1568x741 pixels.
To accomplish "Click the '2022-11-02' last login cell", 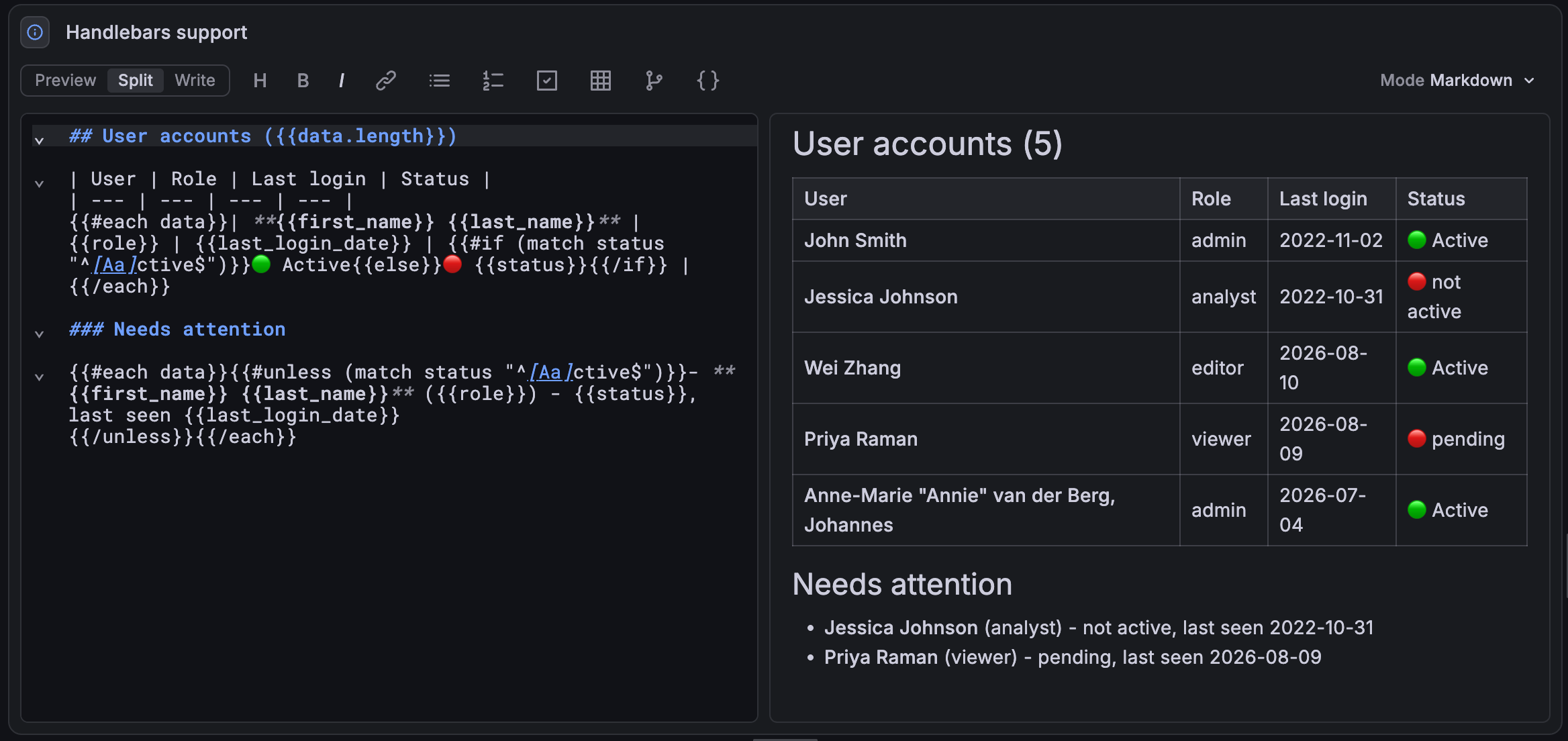I will (1332, 240).
